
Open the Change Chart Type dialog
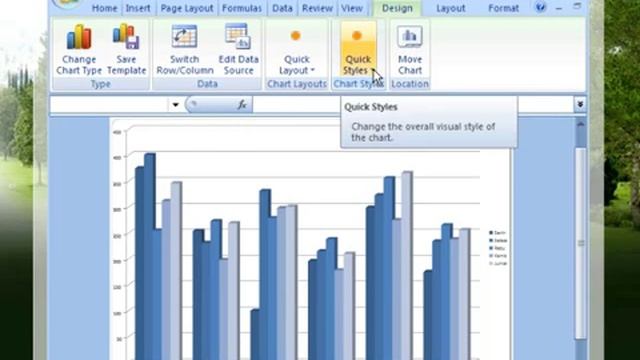[x=79, y=49]
